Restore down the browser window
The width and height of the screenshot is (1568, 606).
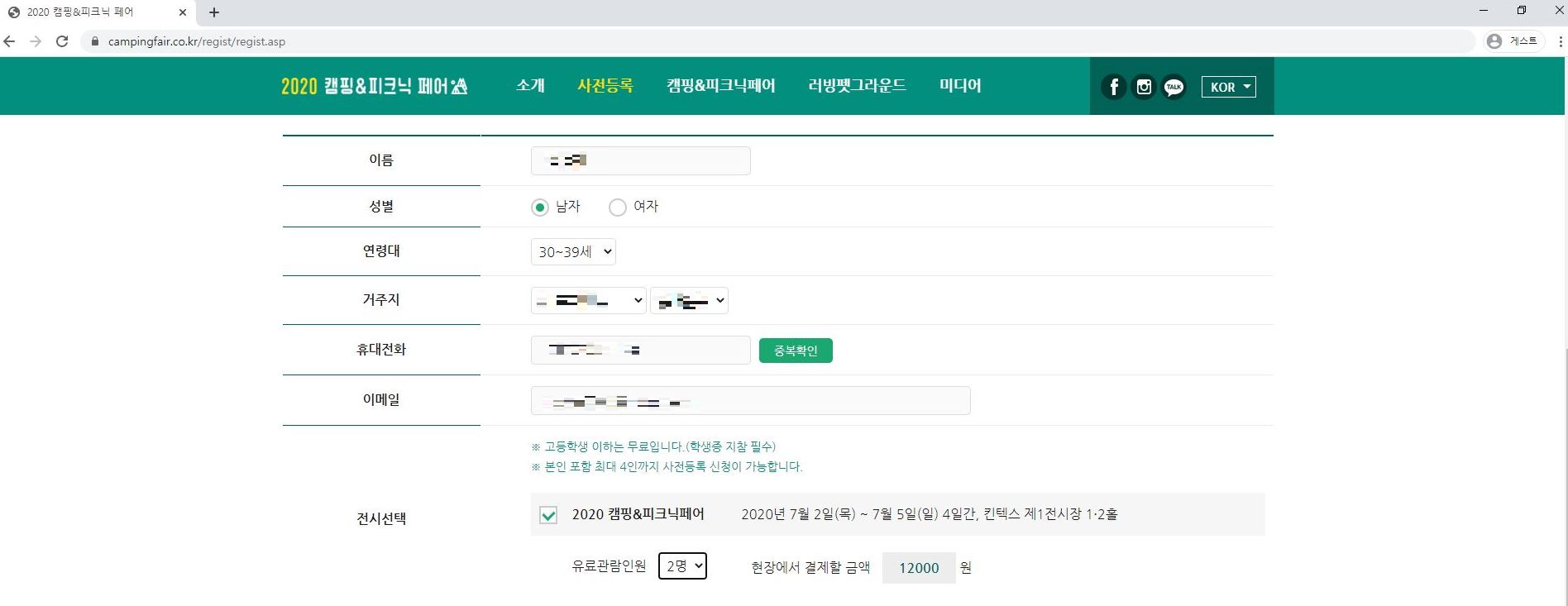(x=1522, y=10)
